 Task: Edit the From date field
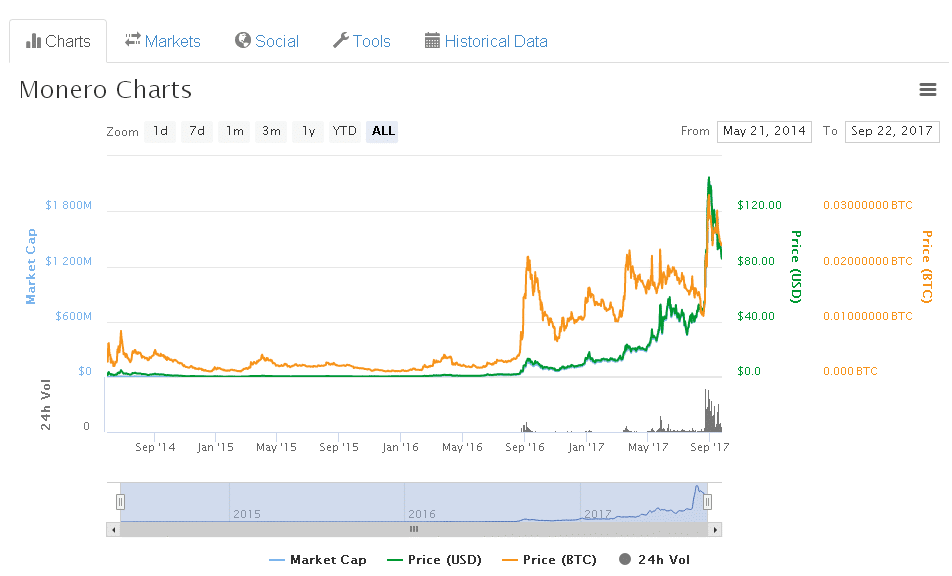pos(764,132)
